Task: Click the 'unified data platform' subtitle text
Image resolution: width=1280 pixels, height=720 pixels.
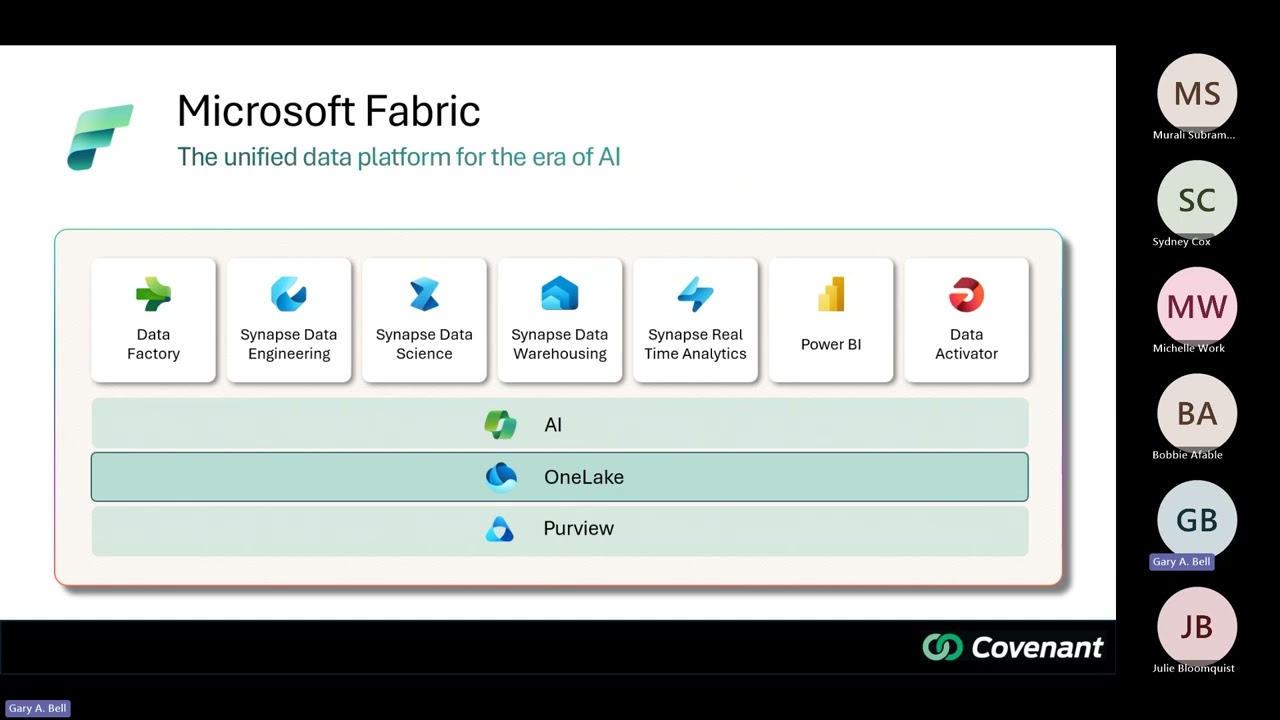Action: (399, 157)
